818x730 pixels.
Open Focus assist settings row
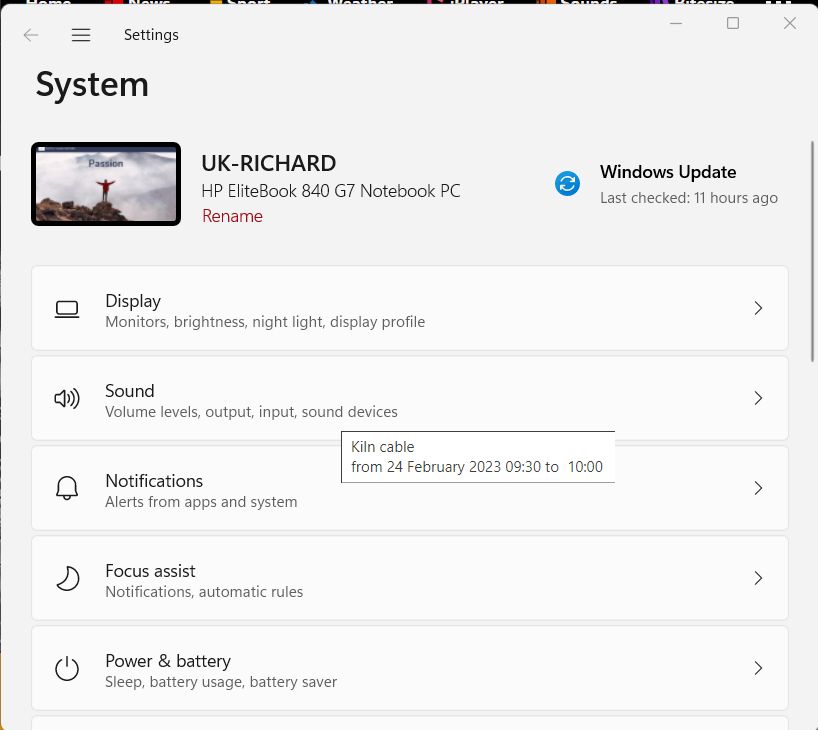click(x=410, y=578)
